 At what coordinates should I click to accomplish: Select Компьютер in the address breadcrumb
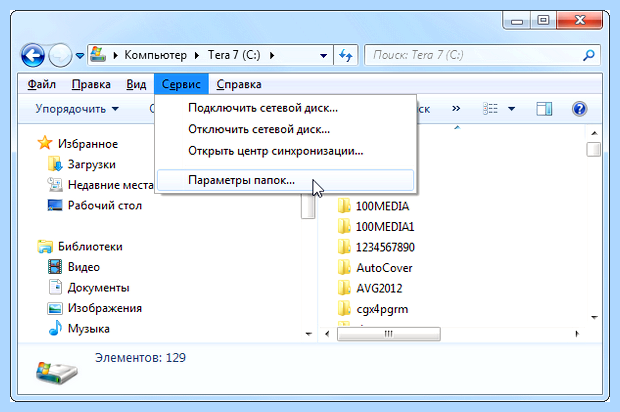pos(155,55)
